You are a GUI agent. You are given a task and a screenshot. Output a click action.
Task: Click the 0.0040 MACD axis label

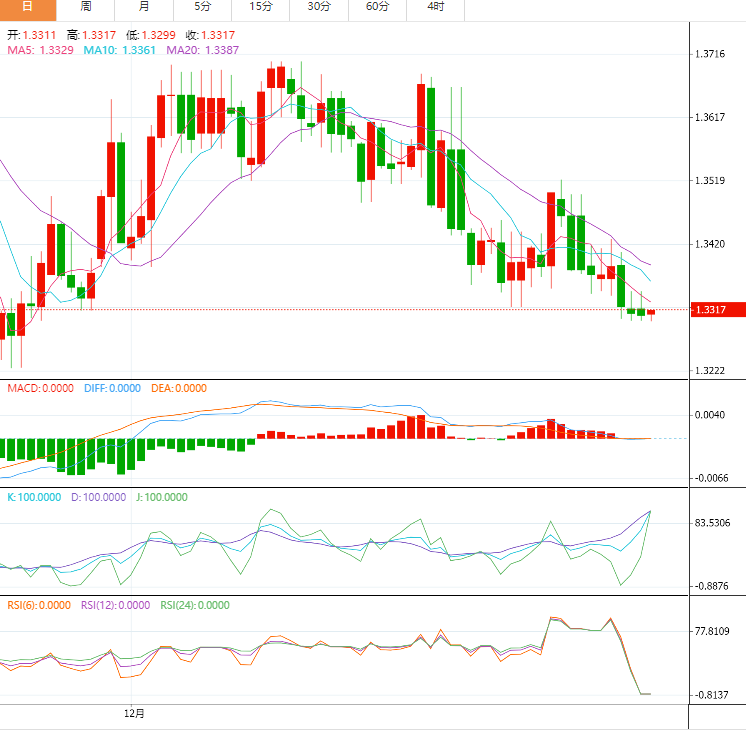pyautogui.click(x=710, y=415)
